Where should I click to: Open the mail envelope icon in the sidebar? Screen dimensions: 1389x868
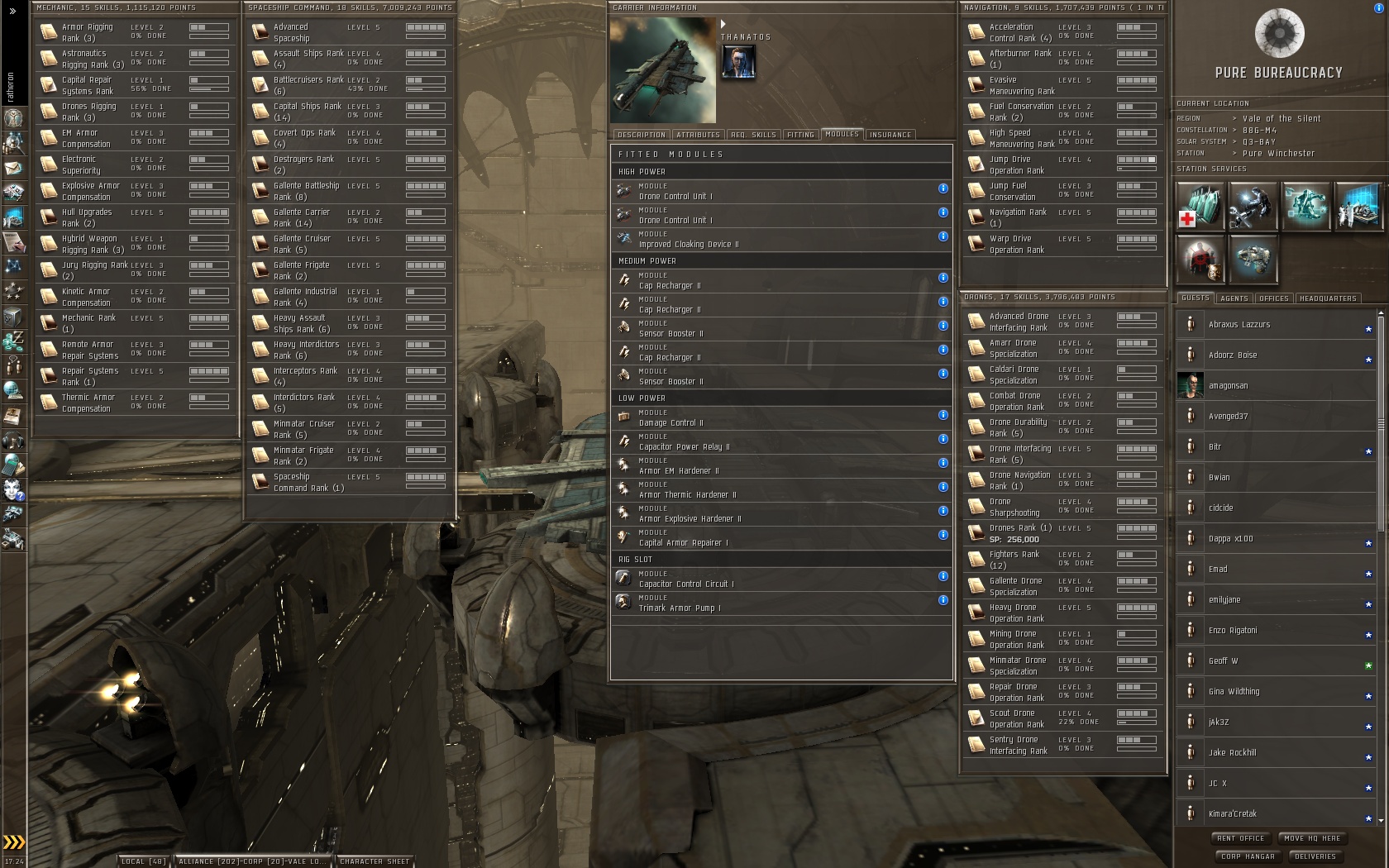click(x=13, y=168)
